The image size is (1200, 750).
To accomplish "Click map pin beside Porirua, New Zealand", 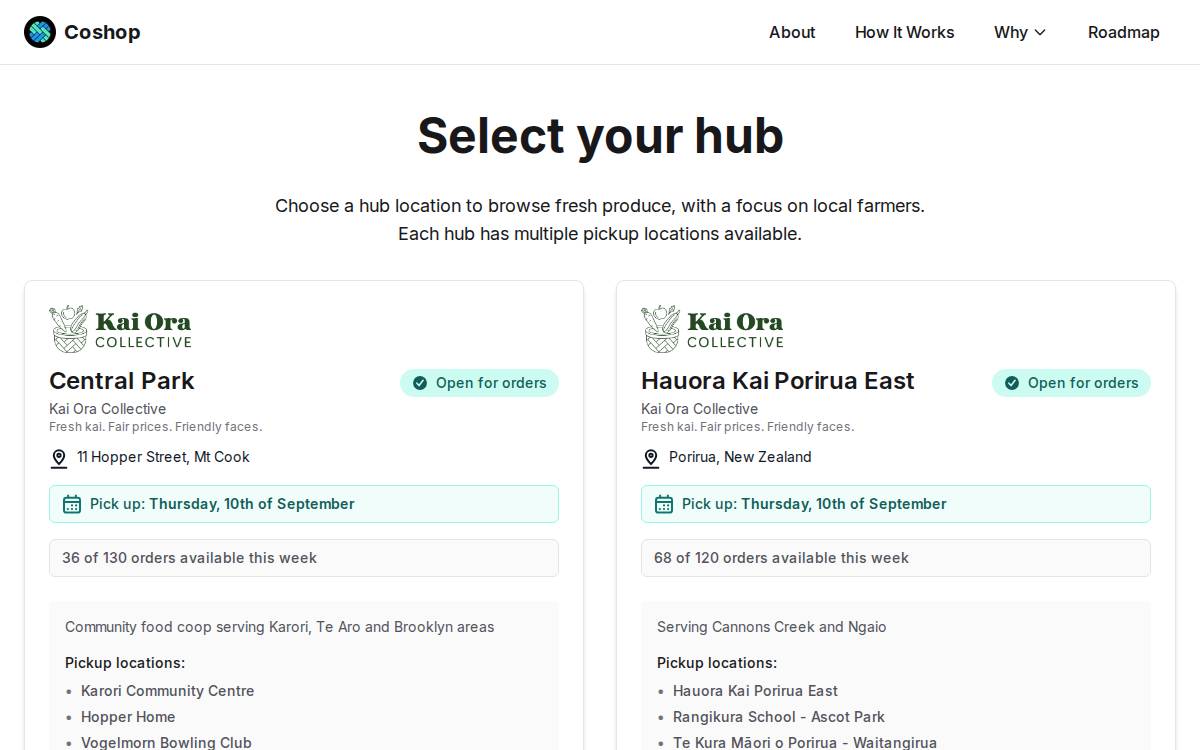I will pyautogui.click(x=651, y=458).
